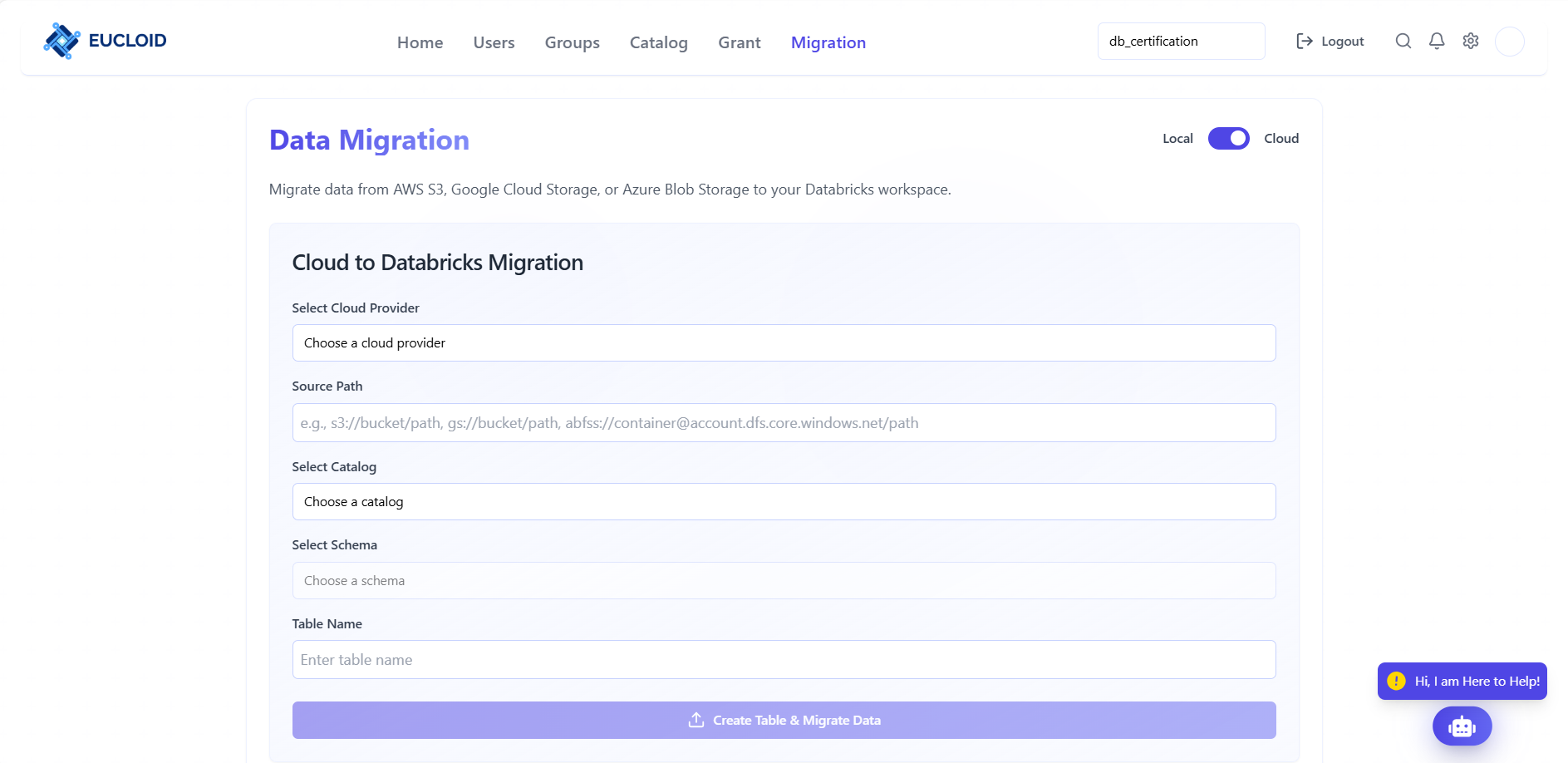Focus the Source Path input field
Image resolution: width=1568 pixels, height=763 pixels.
pyautogui.click(x=784, y=422)
